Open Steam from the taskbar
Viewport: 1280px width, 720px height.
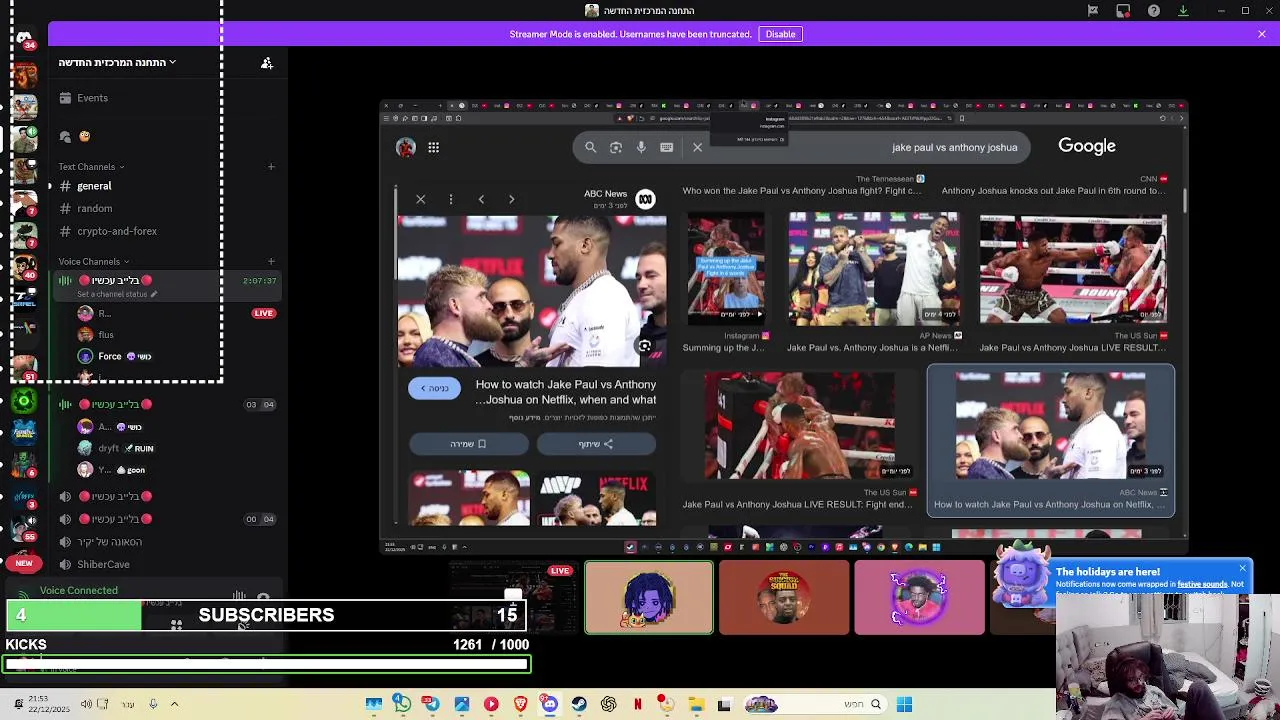tap(579, 704)
